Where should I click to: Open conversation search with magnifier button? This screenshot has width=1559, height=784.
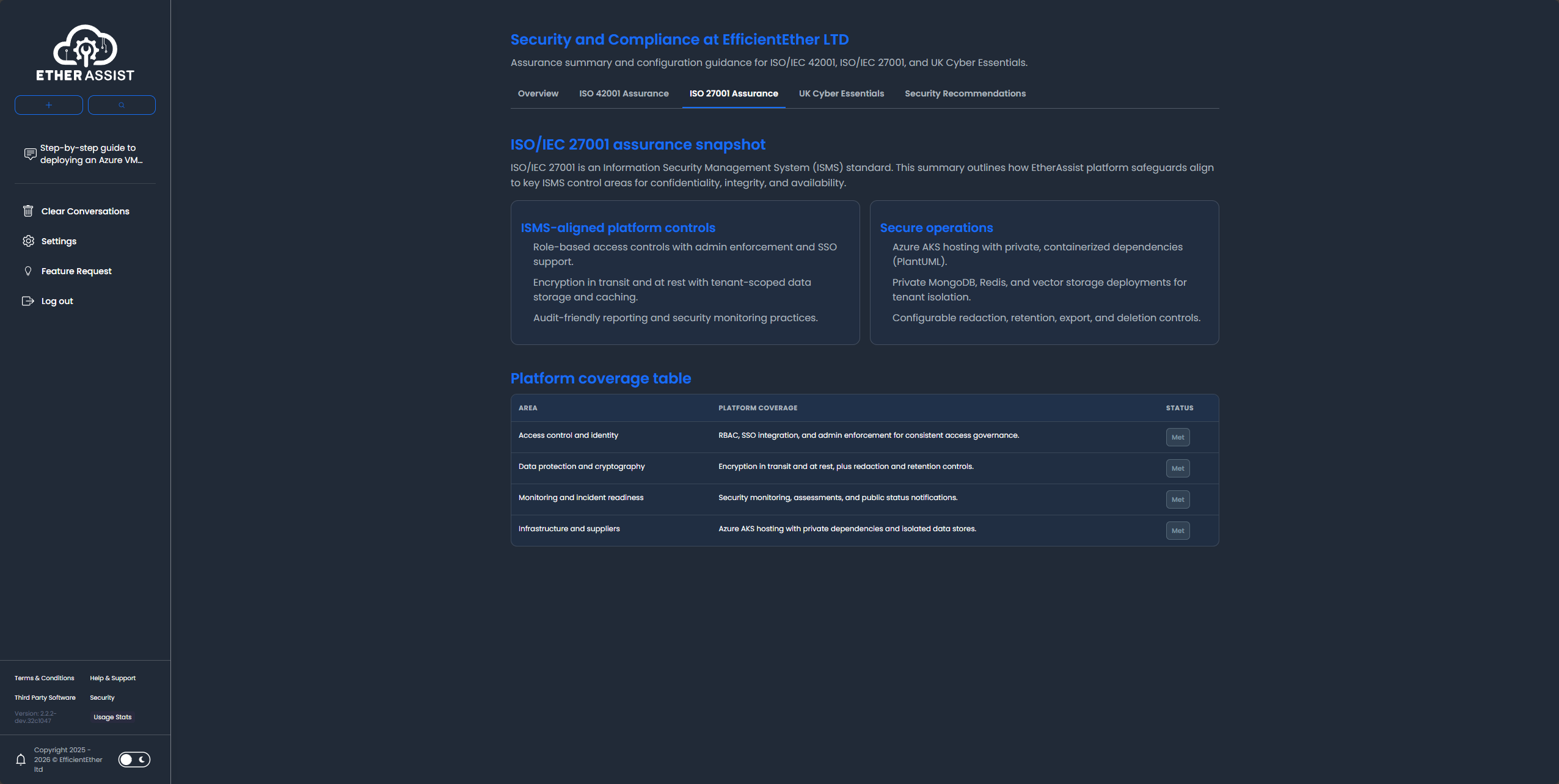coord(122,105)
